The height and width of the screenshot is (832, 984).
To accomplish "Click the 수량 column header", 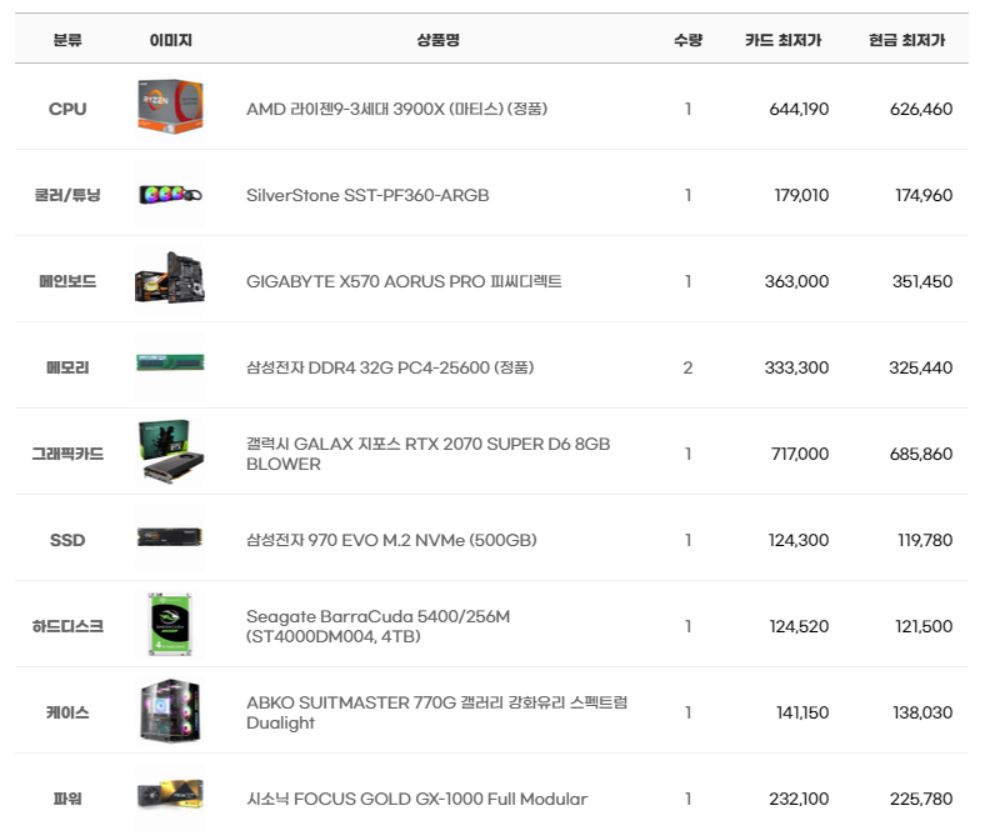I will pos(688,40).
